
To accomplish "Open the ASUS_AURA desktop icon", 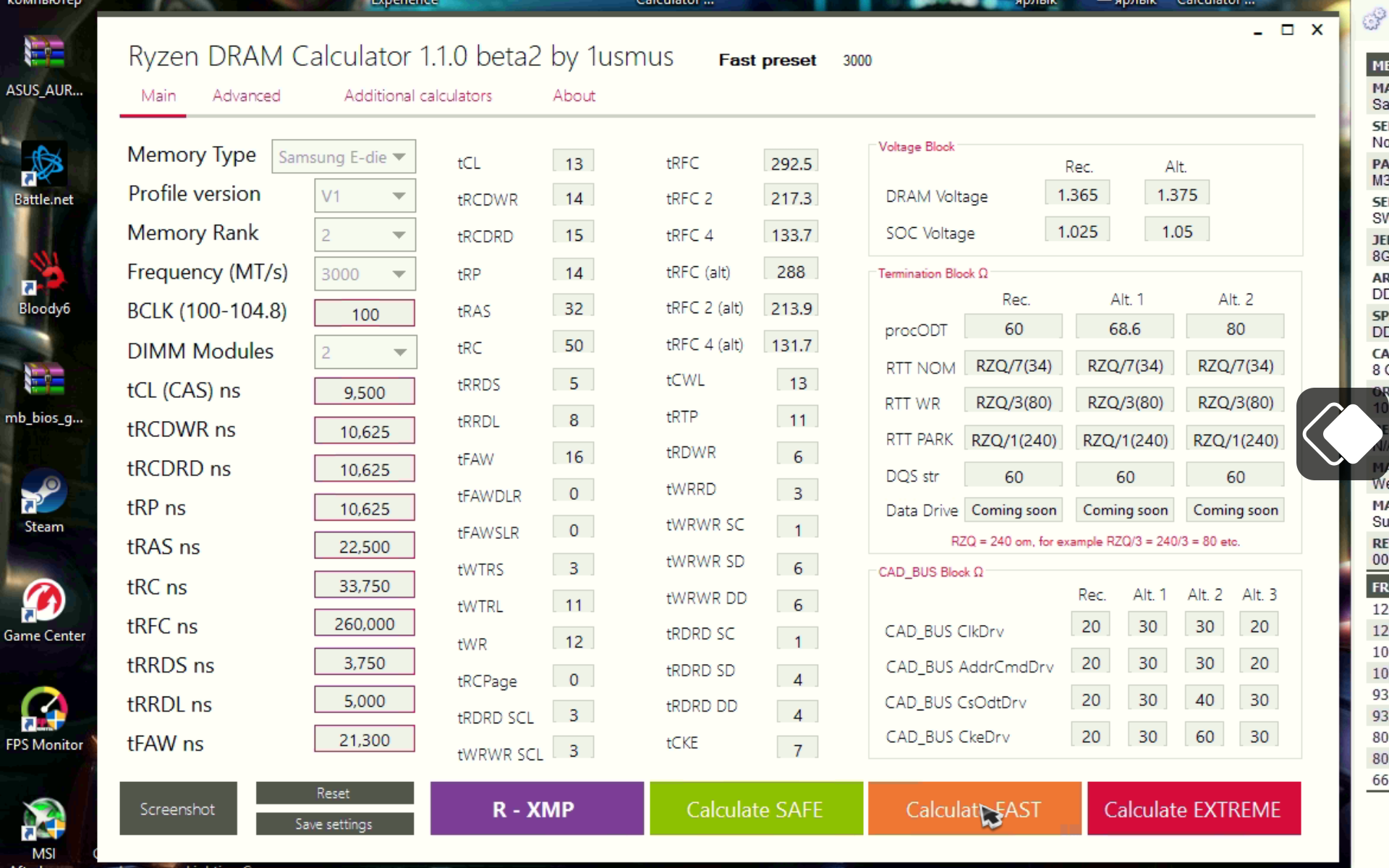I will tap(43, 54).
